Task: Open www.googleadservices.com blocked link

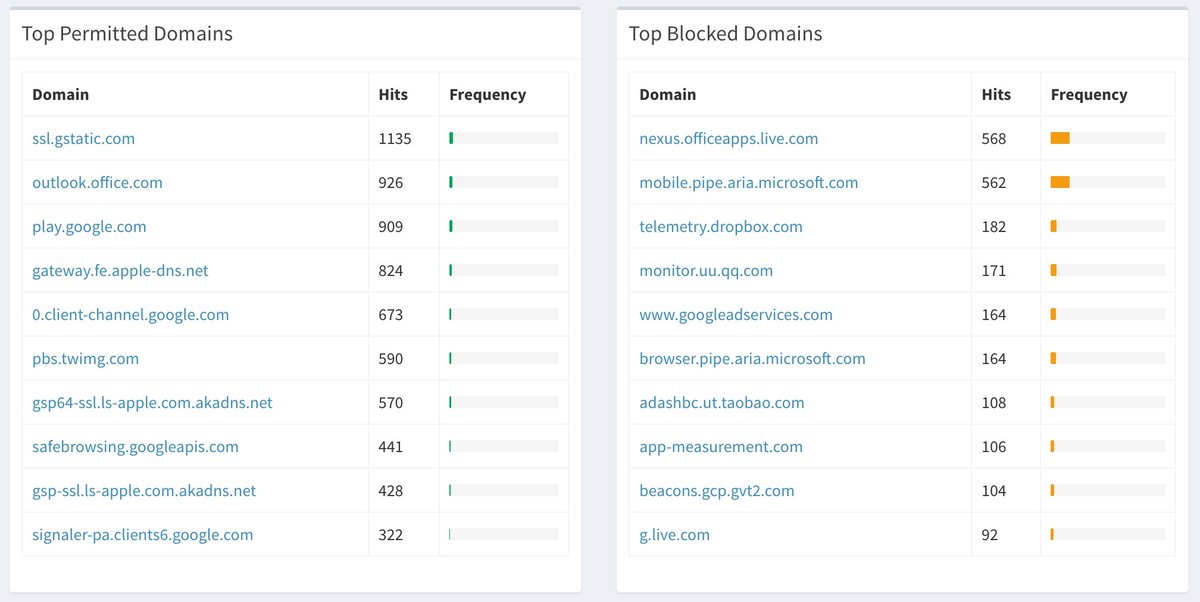Action: pos(735,315)
